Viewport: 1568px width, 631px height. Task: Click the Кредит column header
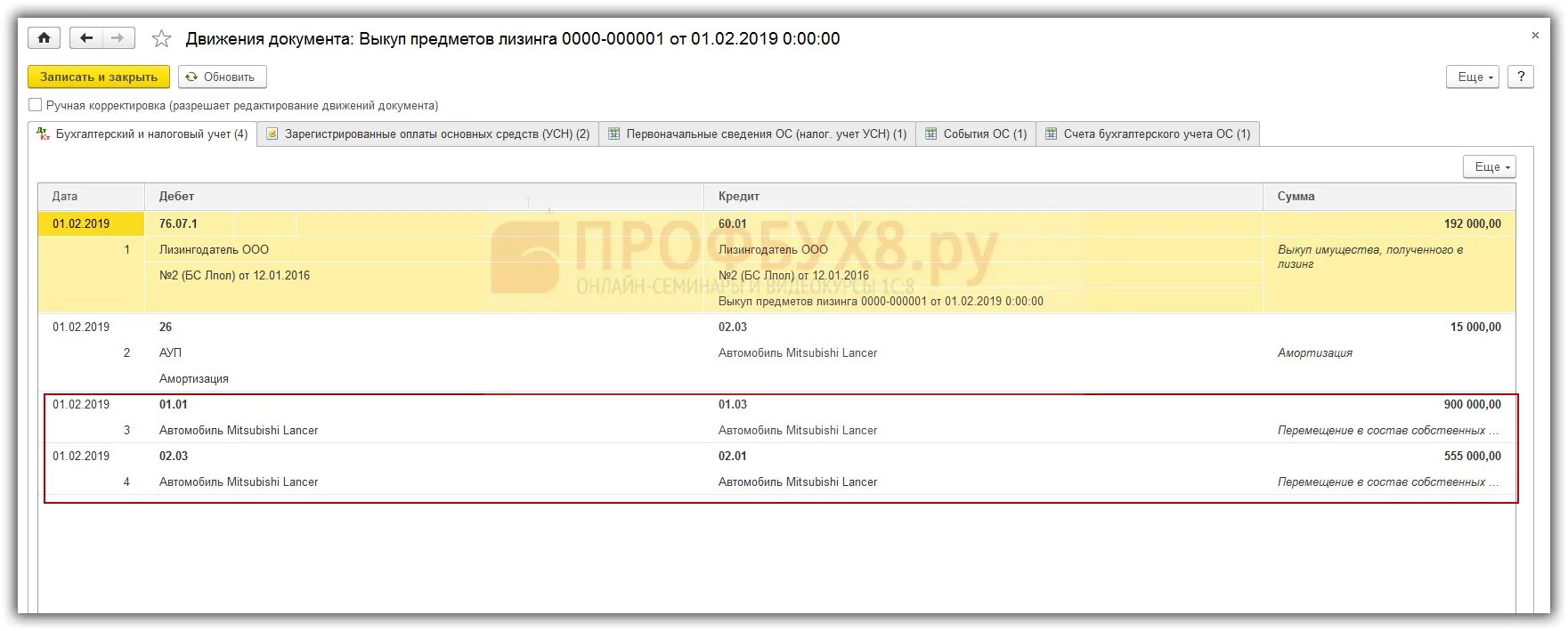tap(984, 196)
